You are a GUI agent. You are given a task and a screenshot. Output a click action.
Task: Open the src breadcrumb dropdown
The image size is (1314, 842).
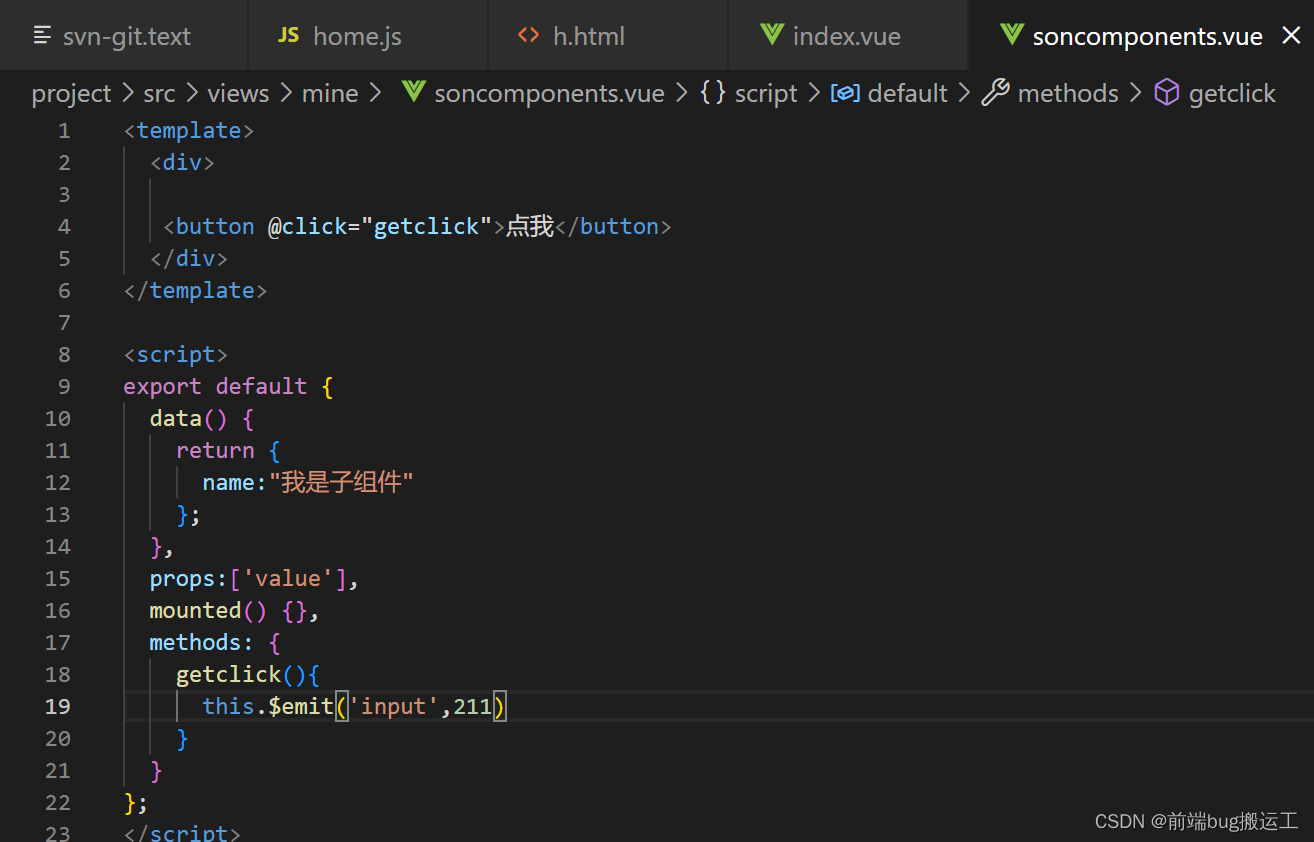coord(159,92)
